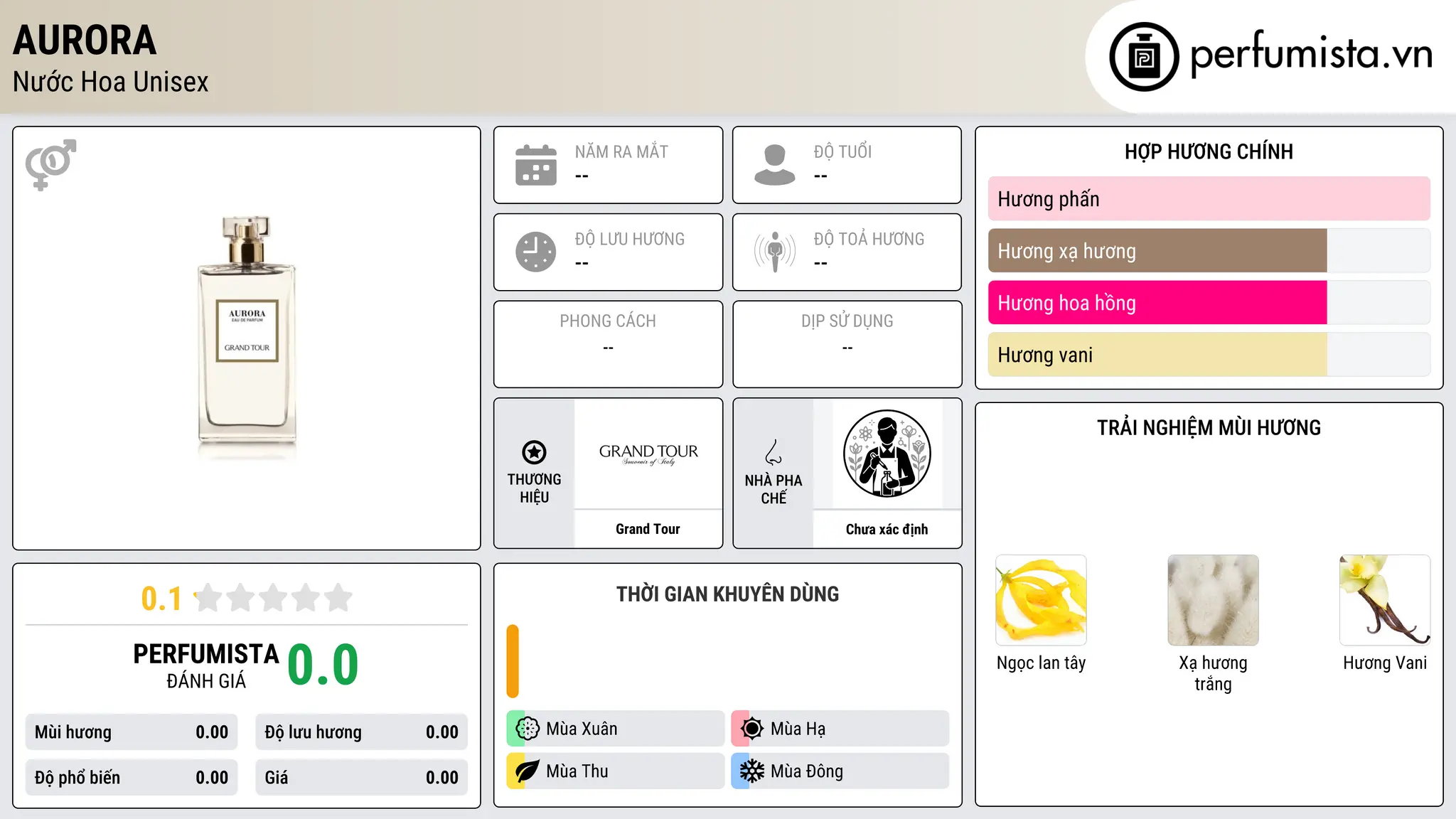Click the Nước Hoa Unisex subtitle
Viewport: 1456px width, 819px height.
(111, 82)
